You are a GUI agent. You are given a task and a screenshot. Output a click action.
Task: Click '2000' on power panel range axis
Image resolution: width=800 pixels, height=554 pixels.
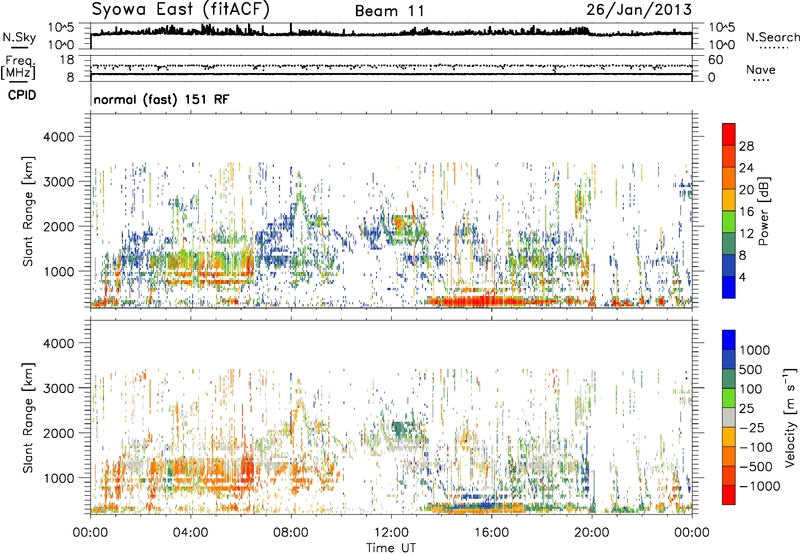coord(58,227)
